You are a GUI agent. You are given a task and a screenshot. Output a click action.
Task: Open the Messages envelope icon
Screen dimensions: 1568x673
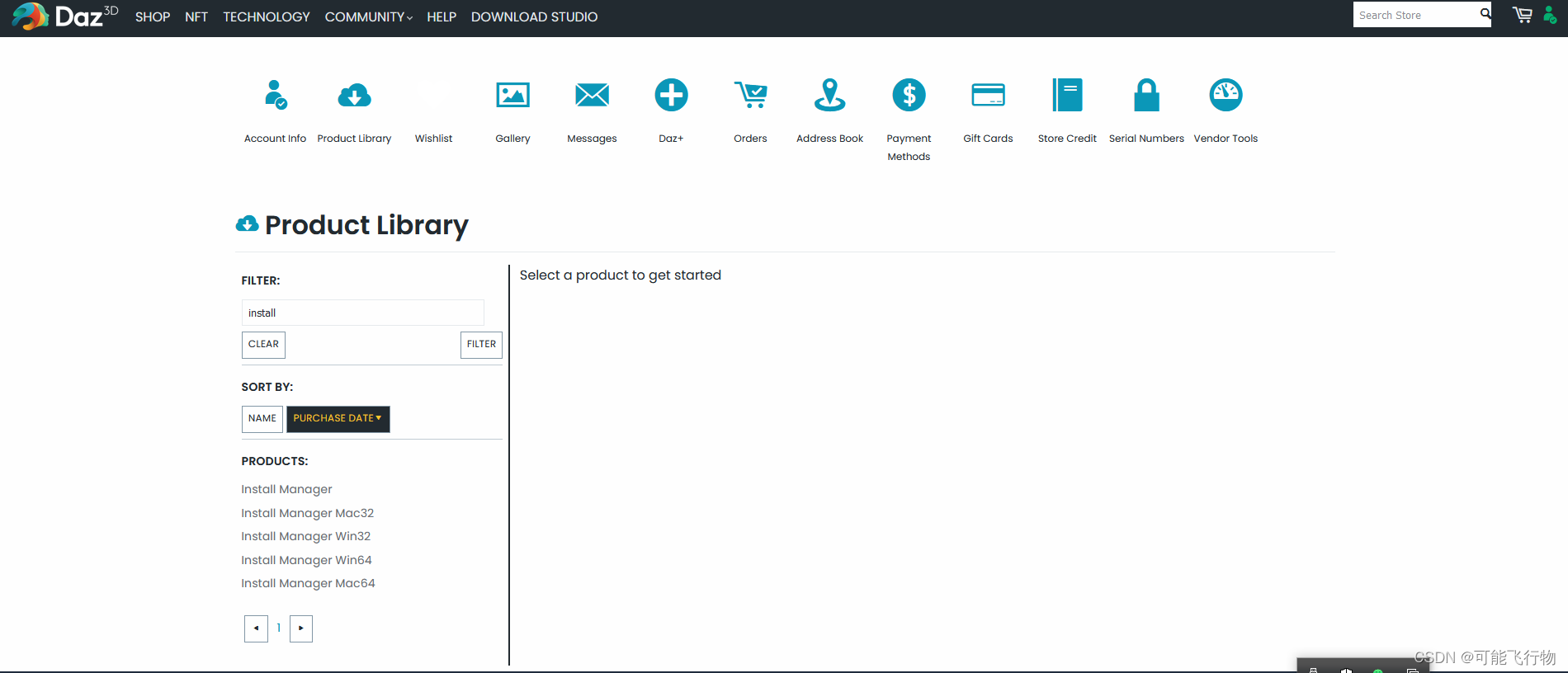pos(592,95)
